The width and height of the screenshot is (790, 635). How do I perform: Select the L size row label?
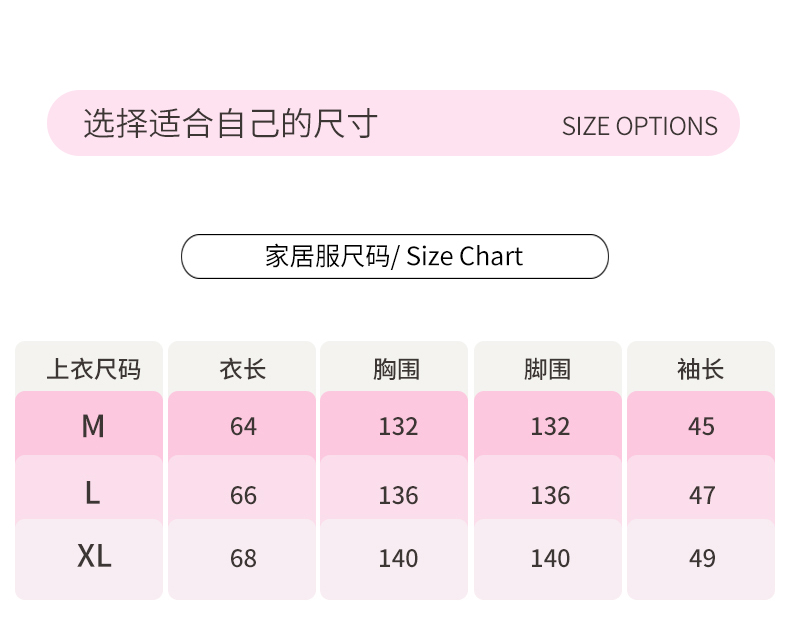click(93, 493)
